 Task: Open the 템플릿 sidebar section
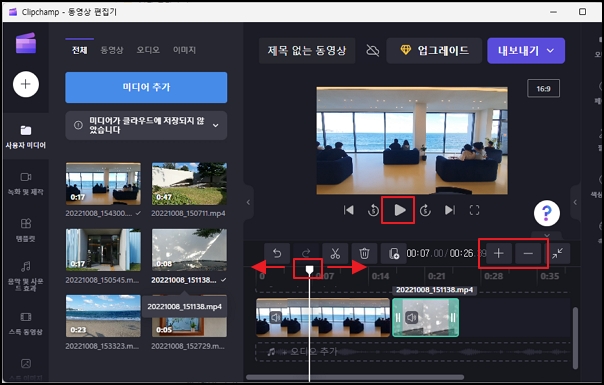coord(26,230)
